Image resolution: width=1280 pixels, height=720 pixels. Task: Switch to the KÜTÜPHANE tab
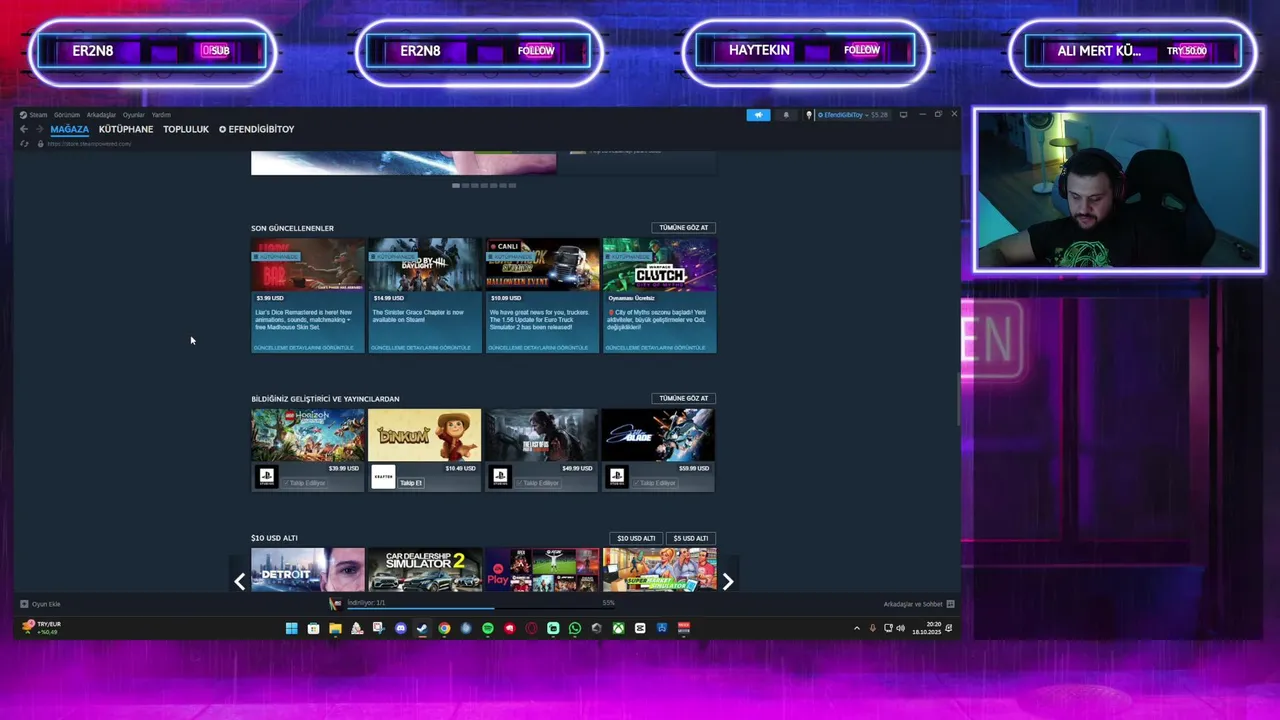(126, 129)
